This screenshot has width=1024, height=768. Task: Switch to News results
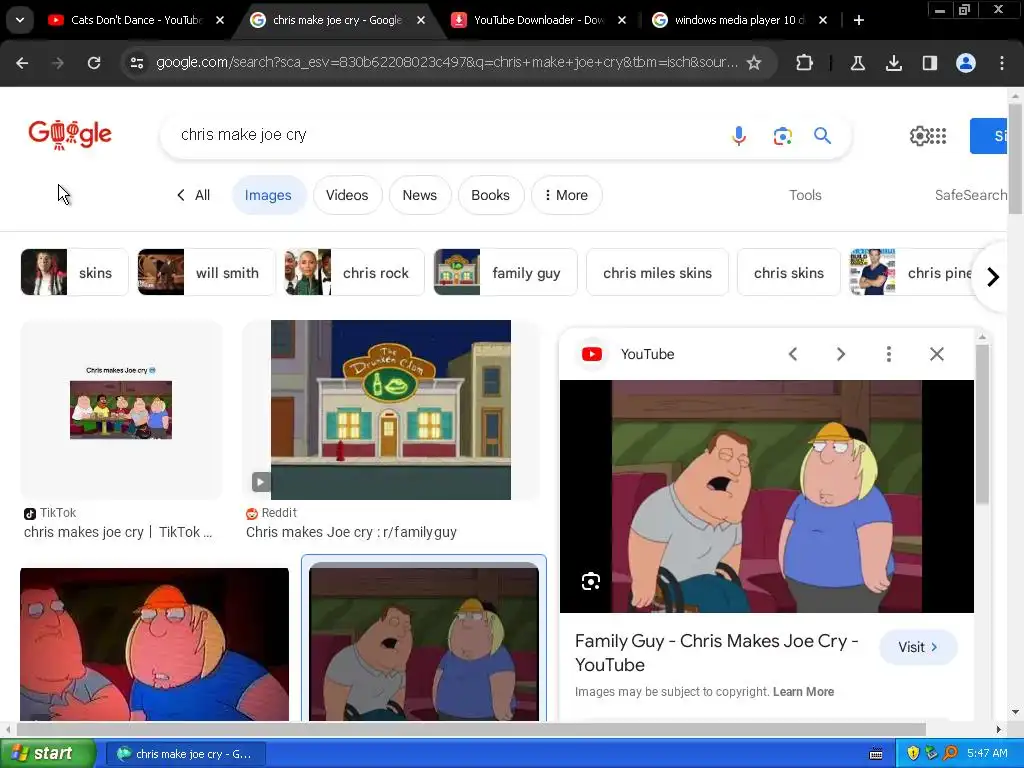[419, 195]
